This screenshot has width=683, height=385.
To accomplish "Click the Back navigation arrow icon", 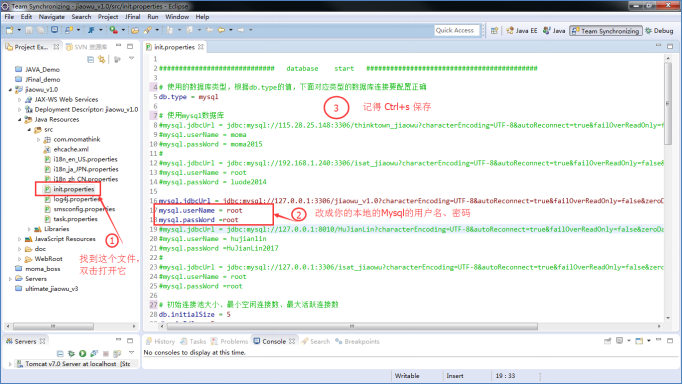I will pyautogui.click(x=221, y=30).
